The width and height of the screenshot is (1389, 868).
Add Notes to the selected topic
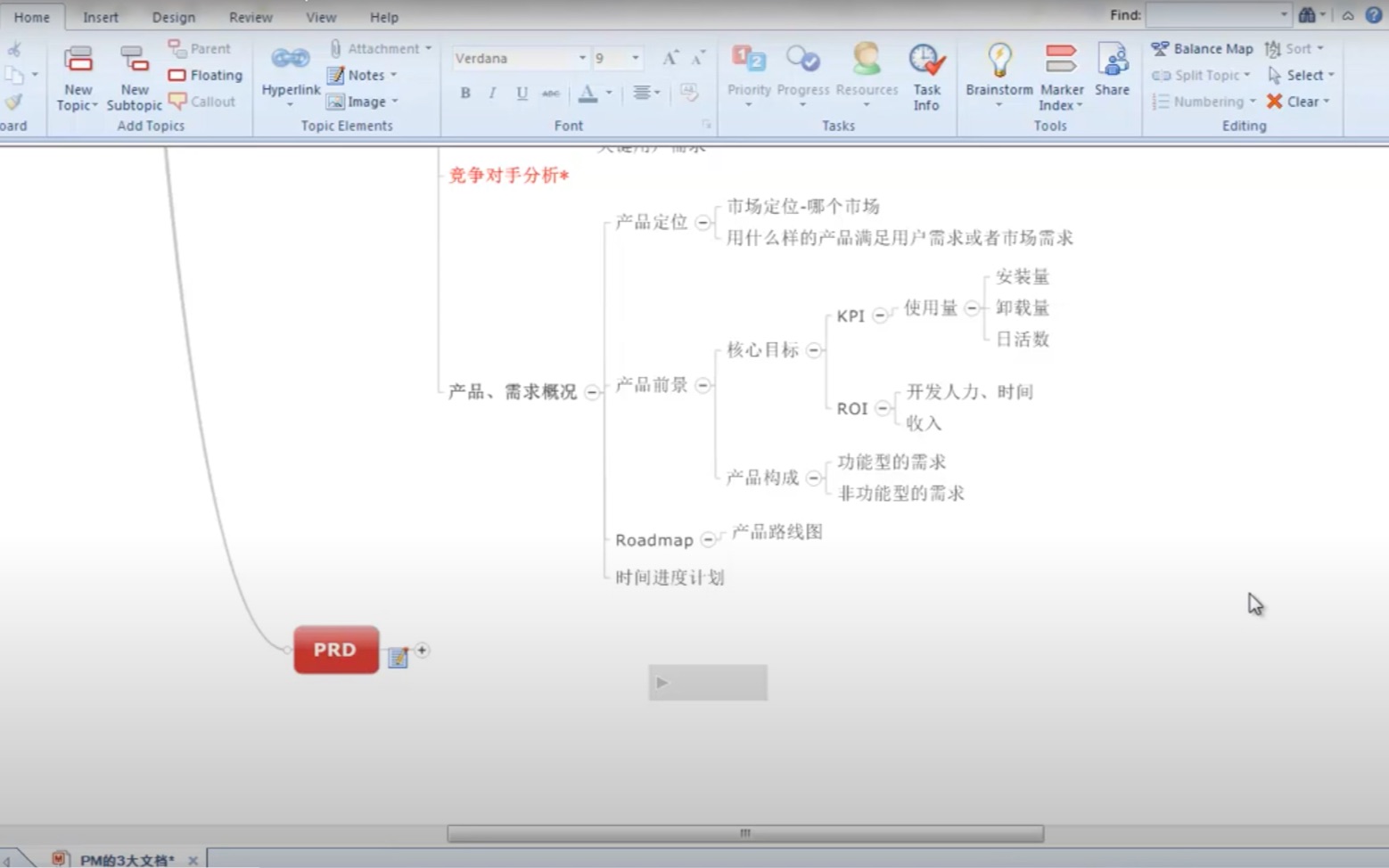click(360, 75)
